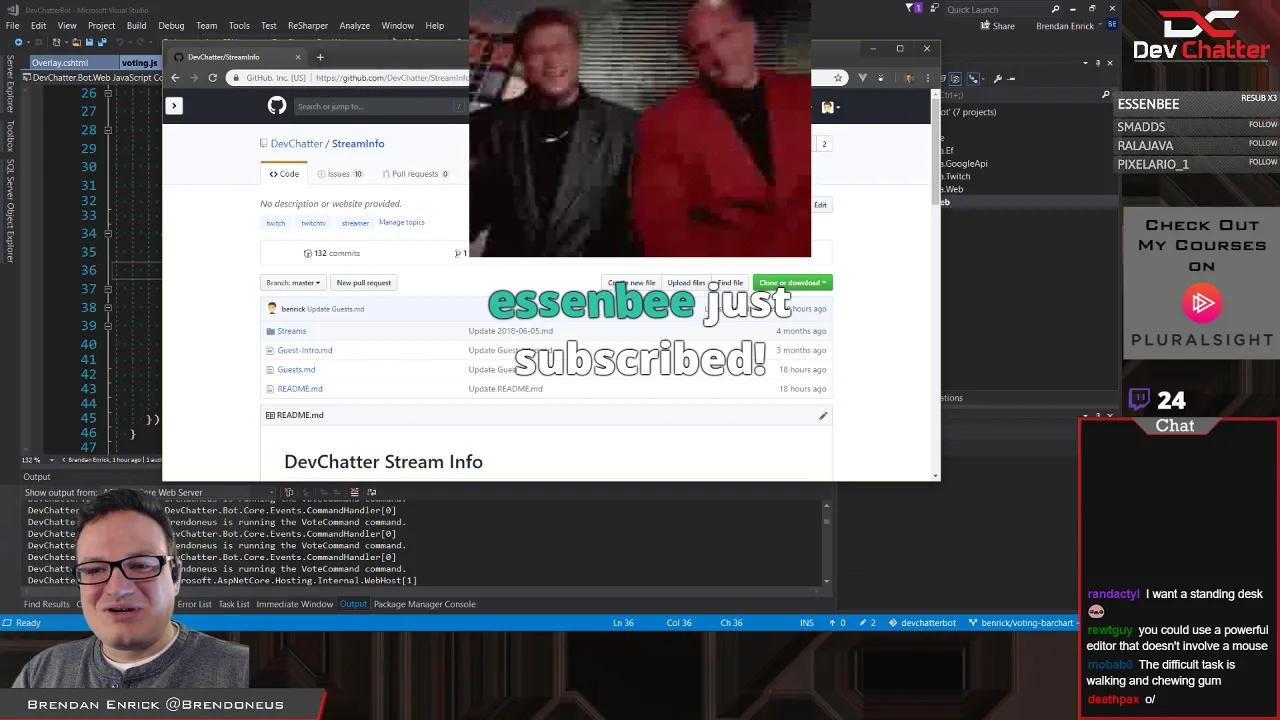Open the Guest-Intro.md file
The height and width of the screenshot is (720, 1280).
(305, 350)
